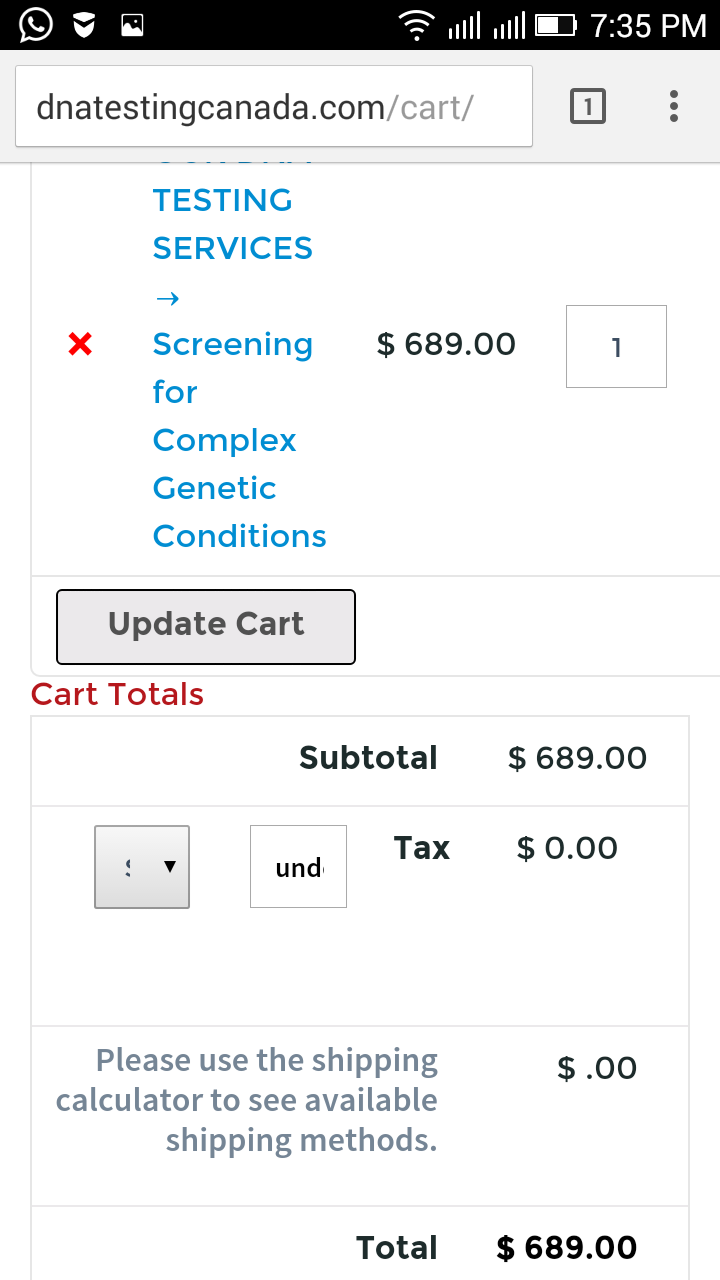Click the TESTING SERVICES link text
The image size is (720, 1280).
click(x=232, y=224)
